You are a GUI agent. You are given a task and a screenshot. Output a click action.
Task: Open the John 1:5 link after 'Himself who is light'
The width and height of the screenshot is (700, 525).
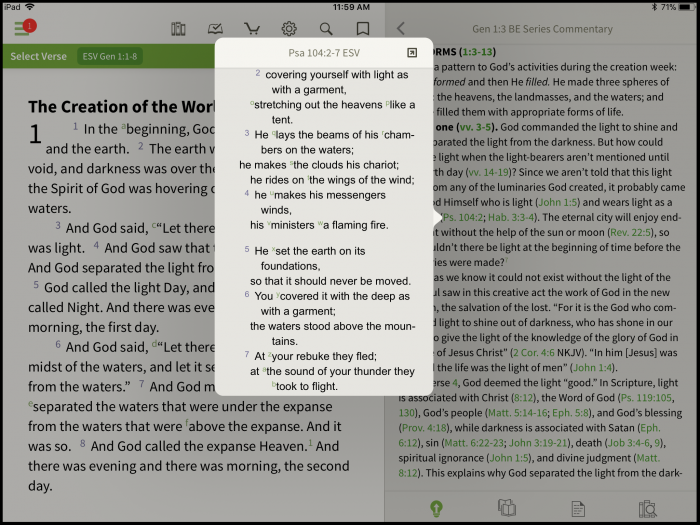point(558,202)
